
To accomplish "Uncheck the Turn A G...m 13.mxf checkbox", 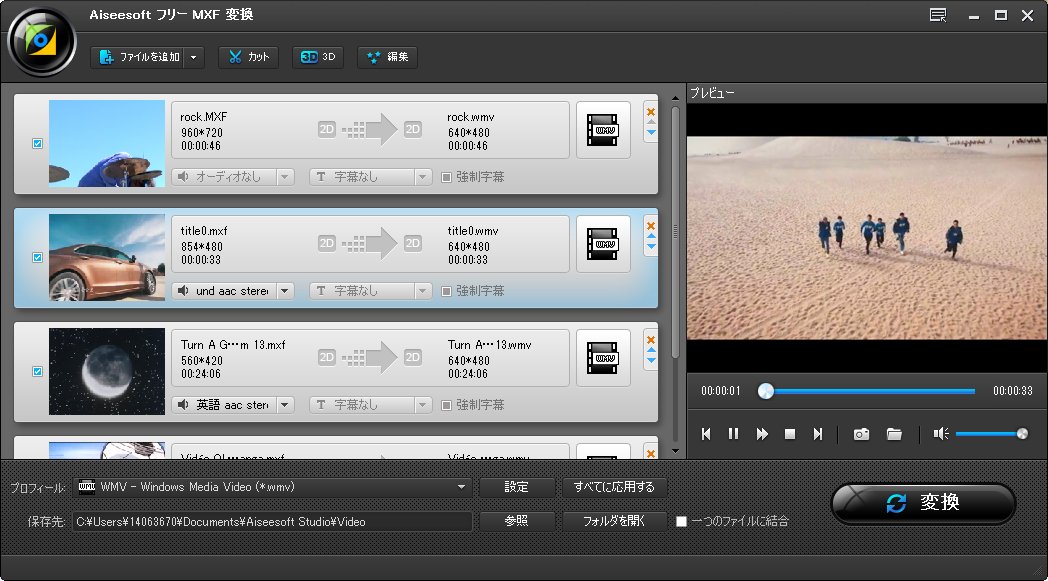I will coord(37,371).
